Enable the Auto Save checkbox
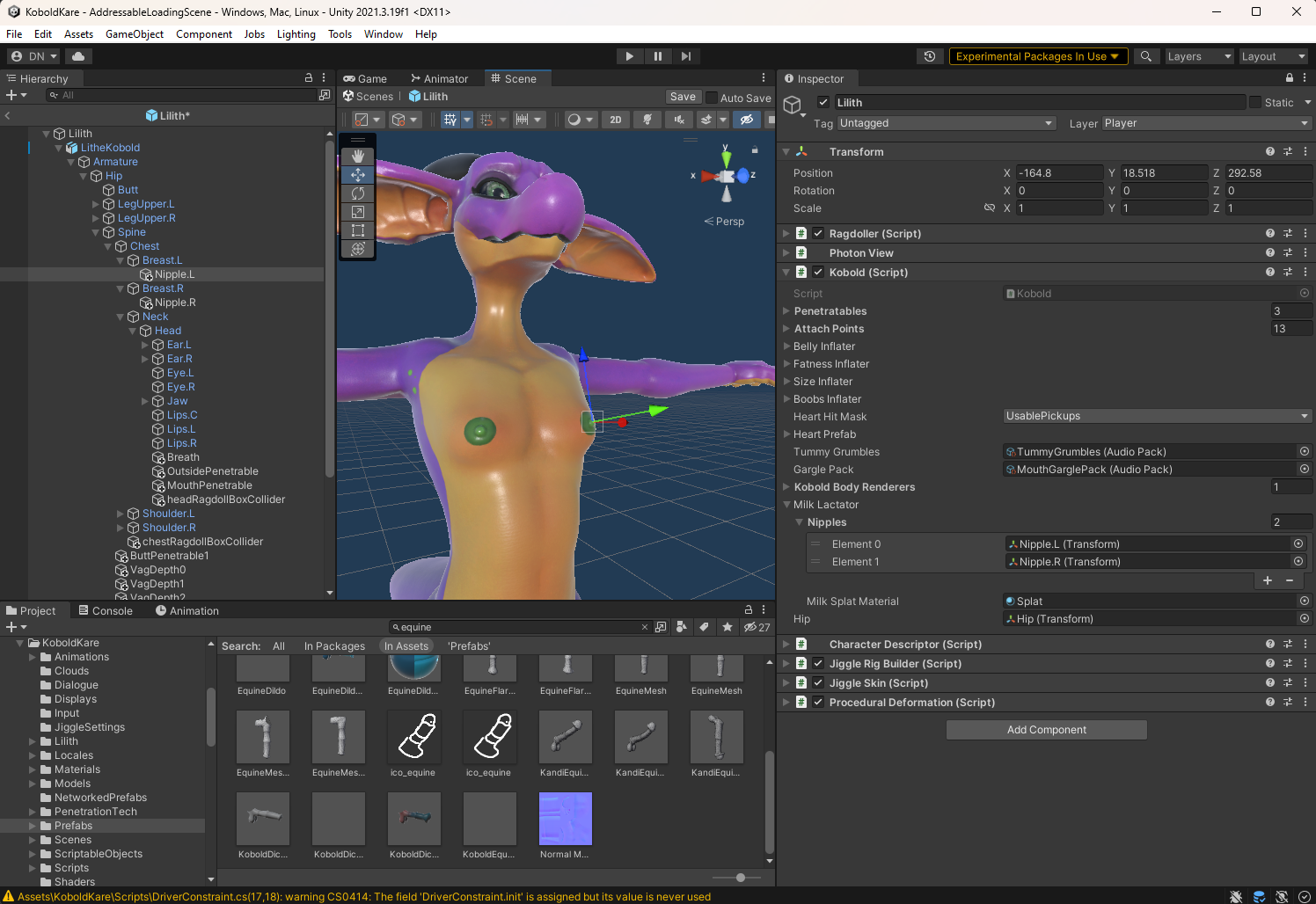Image resolution: width=1316 pixels, height=904 pixels. click(x=713, y=98)
